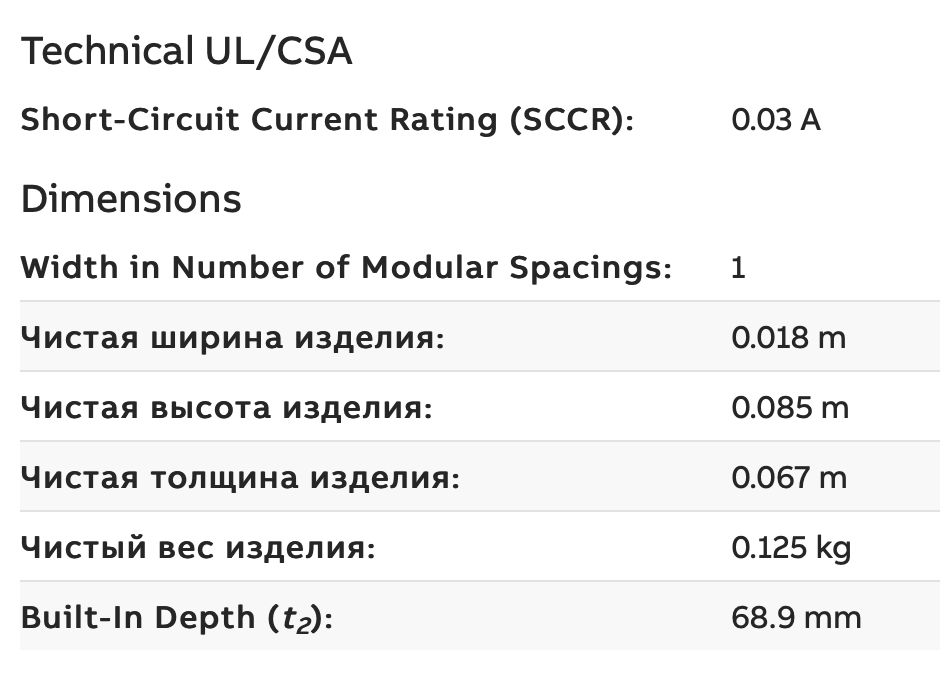
Task: Select the Built-In Depth (t2) label
Action: tap(177, 618)
